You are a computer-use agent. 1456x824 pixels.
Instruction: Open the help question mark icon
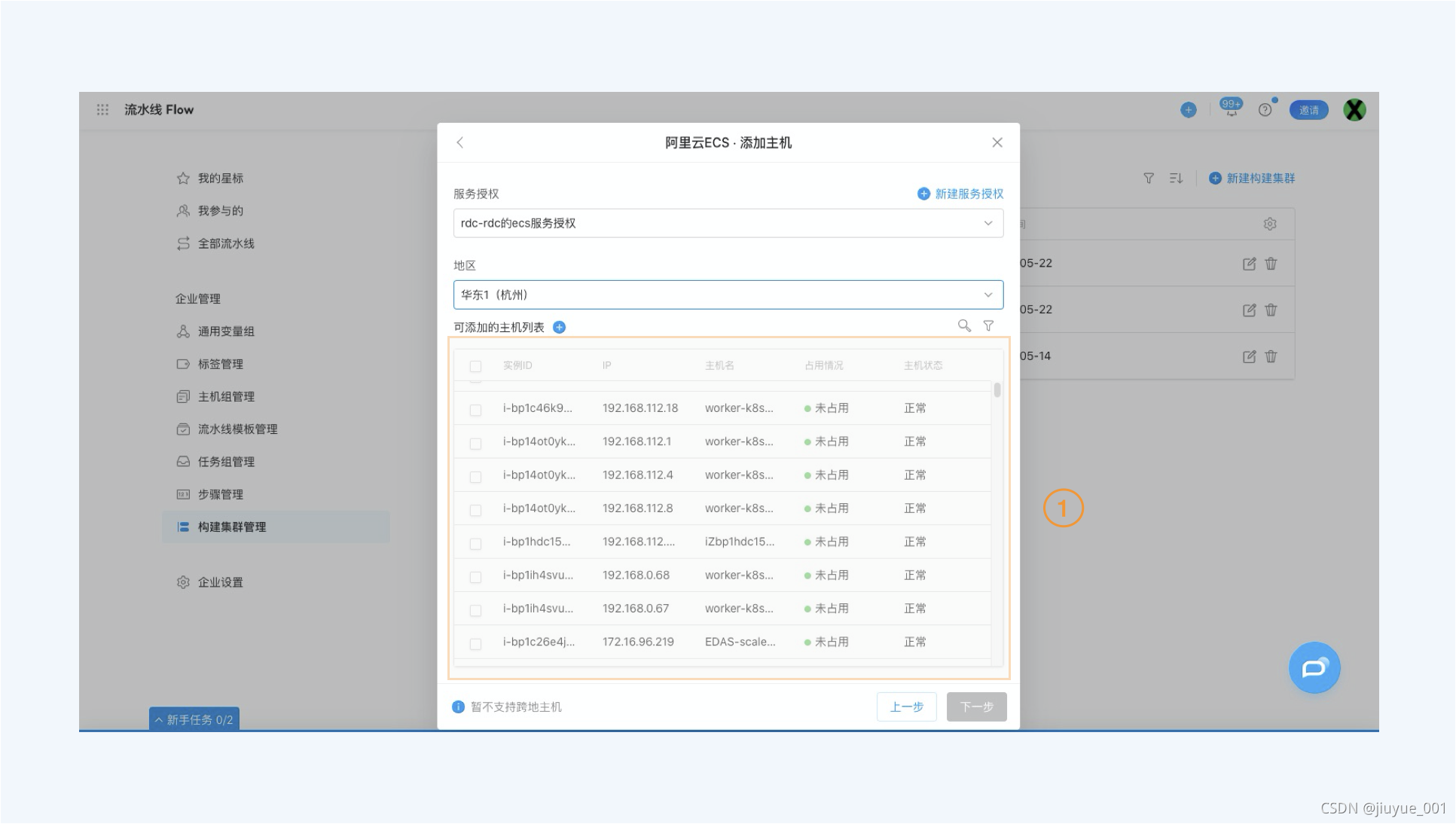1265,110
